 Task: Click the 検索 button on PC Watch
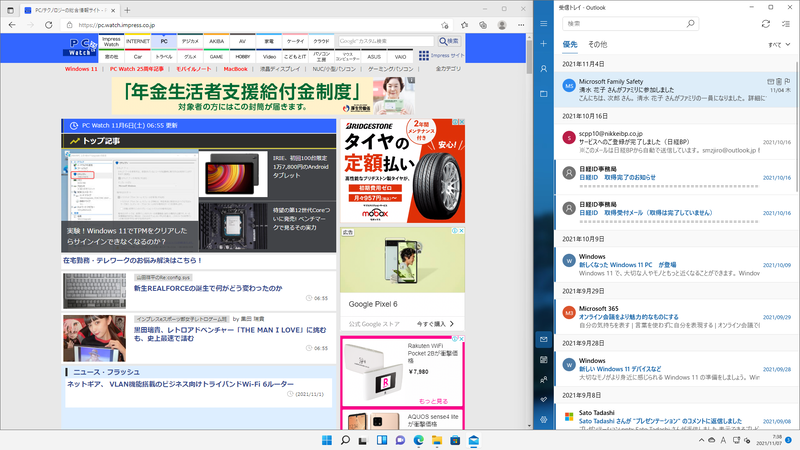(449, 41)
